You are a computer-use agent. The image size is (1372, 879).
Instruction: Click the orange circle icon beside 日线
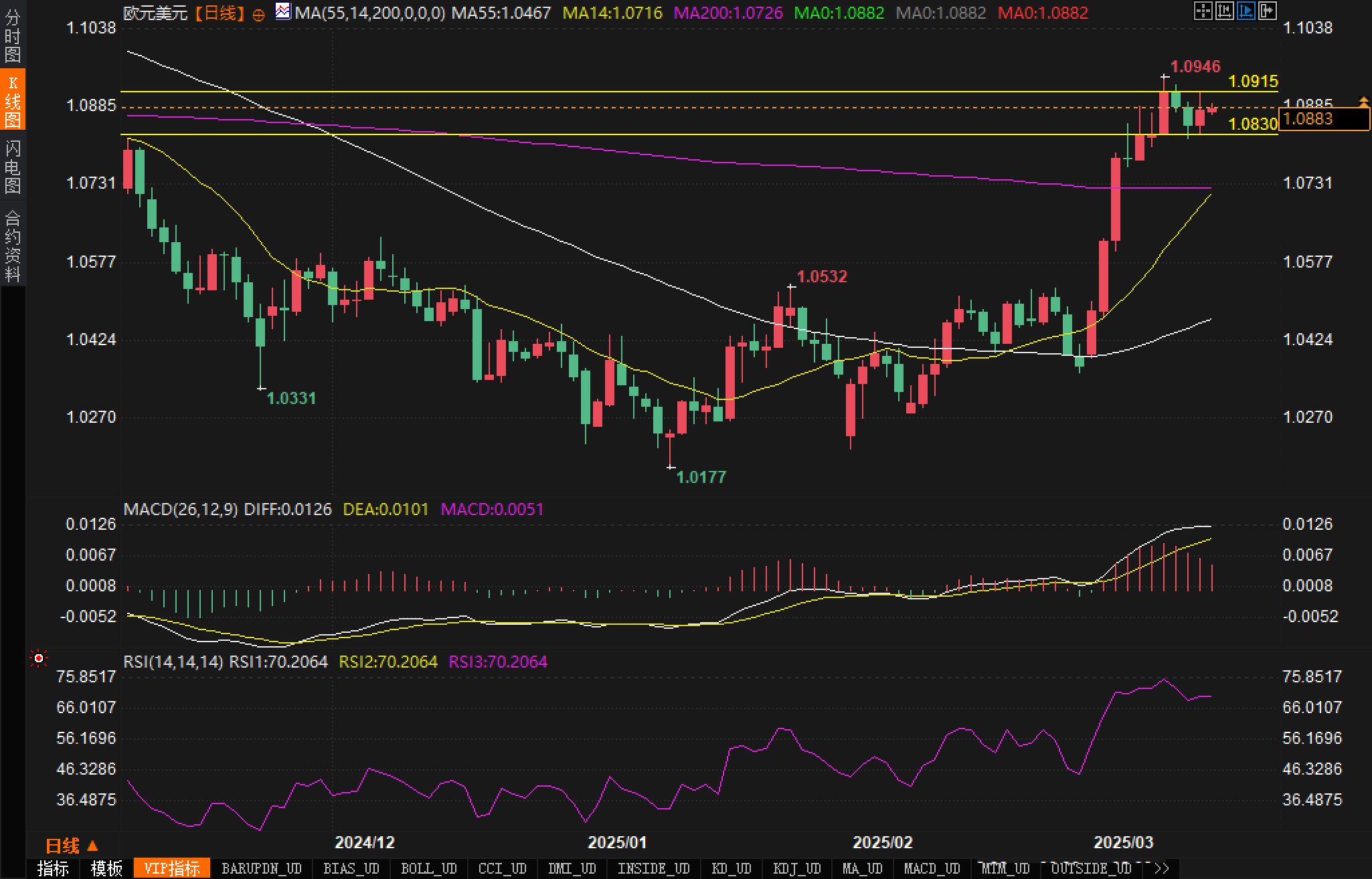click(x=258, y=15)
